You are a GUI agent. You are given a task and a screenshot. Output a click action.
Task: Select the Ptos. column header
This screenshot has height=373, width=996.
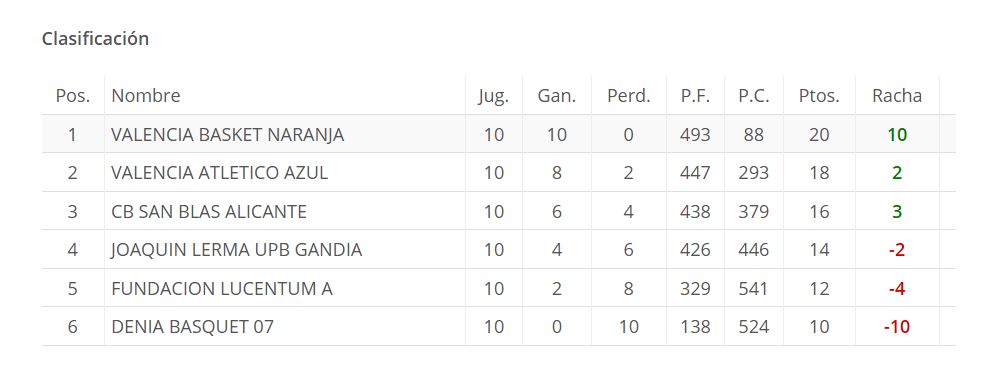click(819, 96)
